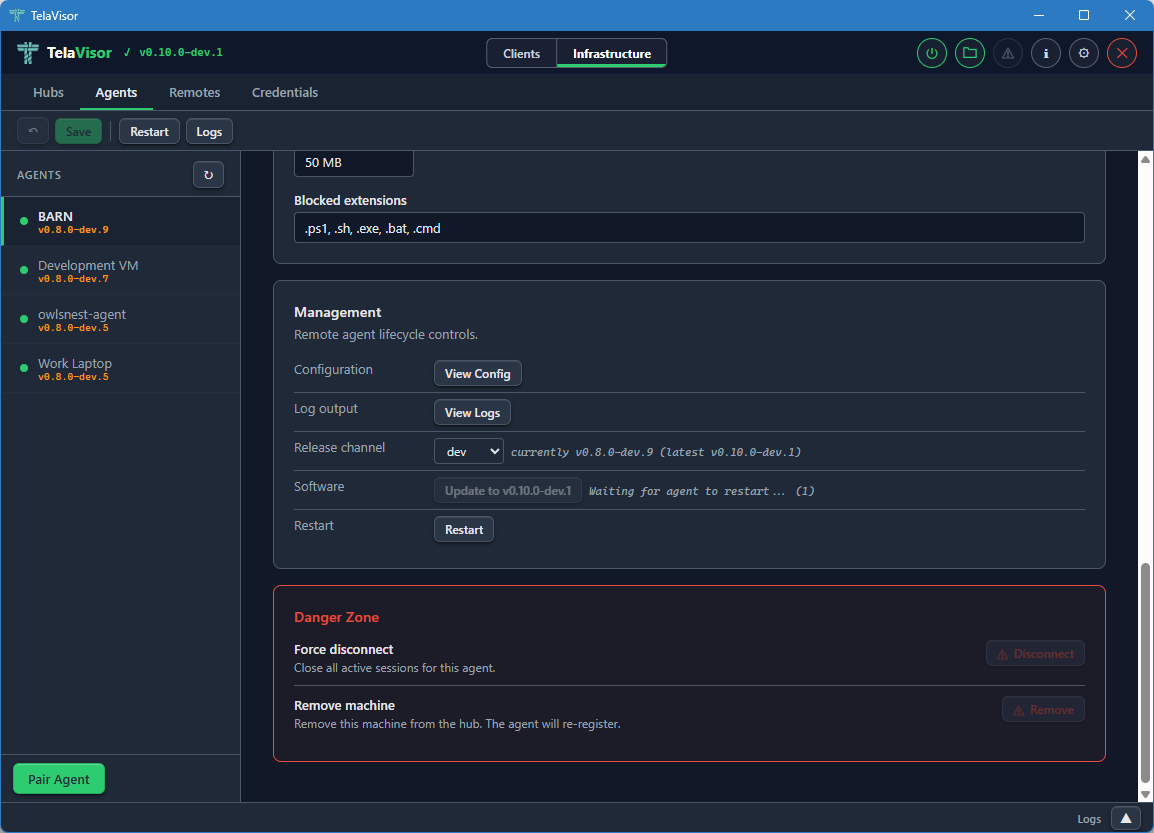1154x833 pixels.
Task: Open the info icon button
Action: click(1045, 54)
